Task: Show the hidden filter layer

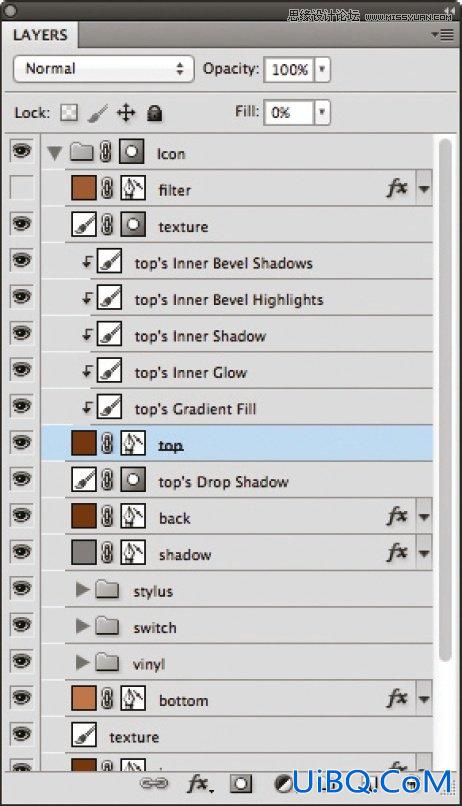Action: coord(22,188)
